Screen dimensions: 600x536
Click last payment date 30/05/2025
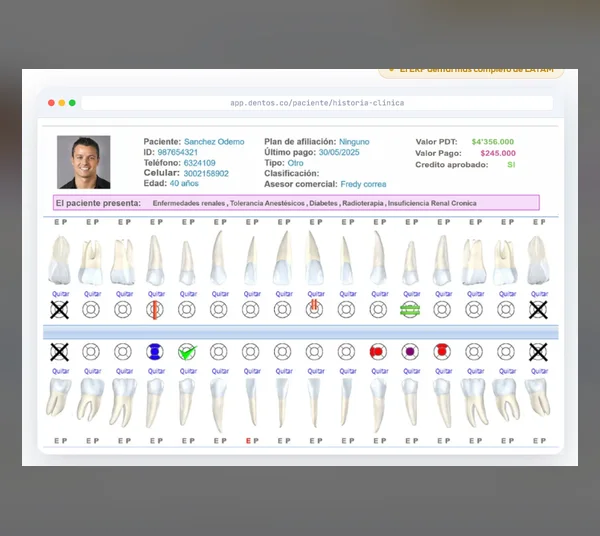339,152
